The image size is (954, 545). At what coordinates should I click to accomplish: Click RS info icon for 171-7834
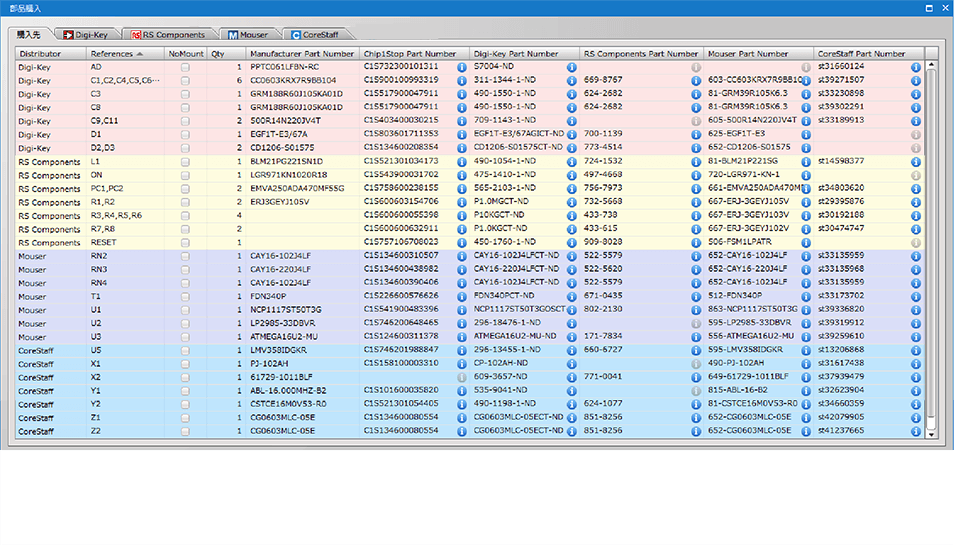[696, 337]
